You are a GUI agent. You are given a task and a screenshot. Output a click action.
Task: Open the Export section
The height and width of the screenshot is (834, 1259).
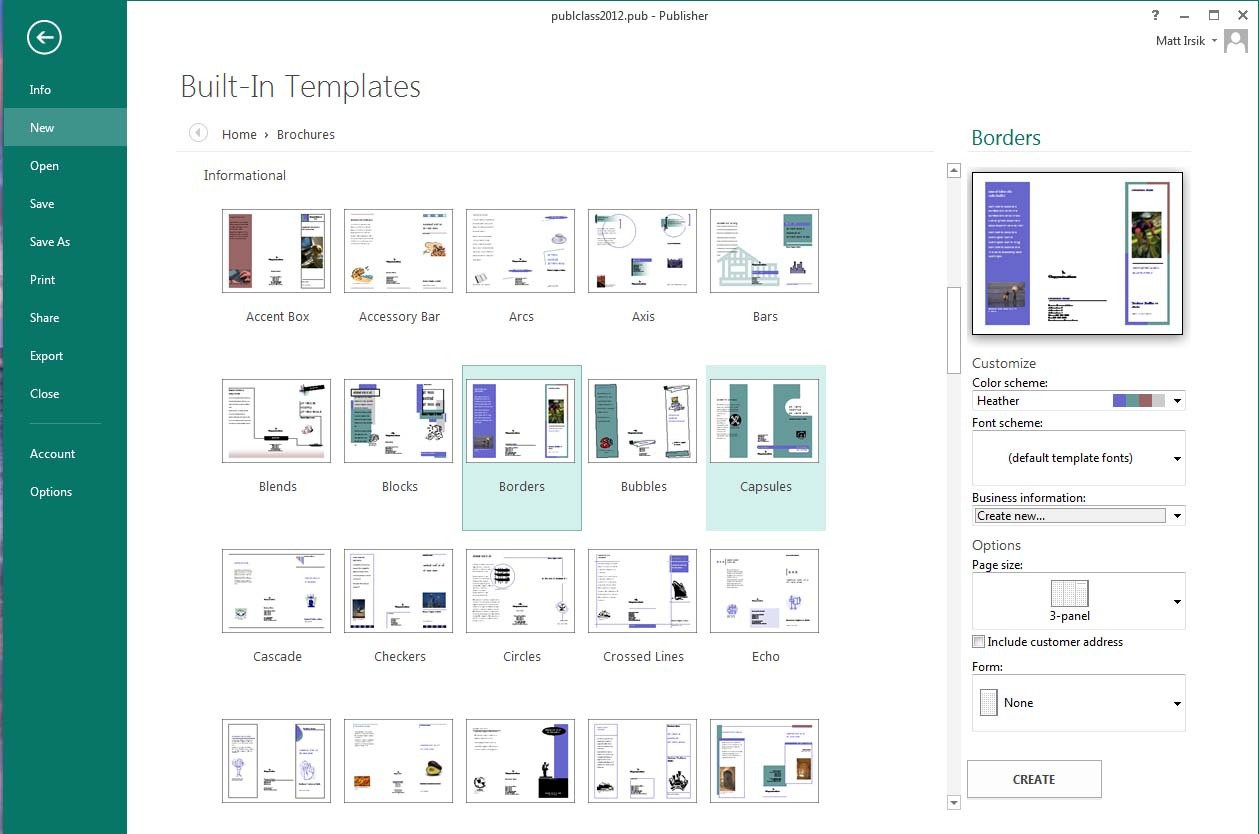[46, 355]
